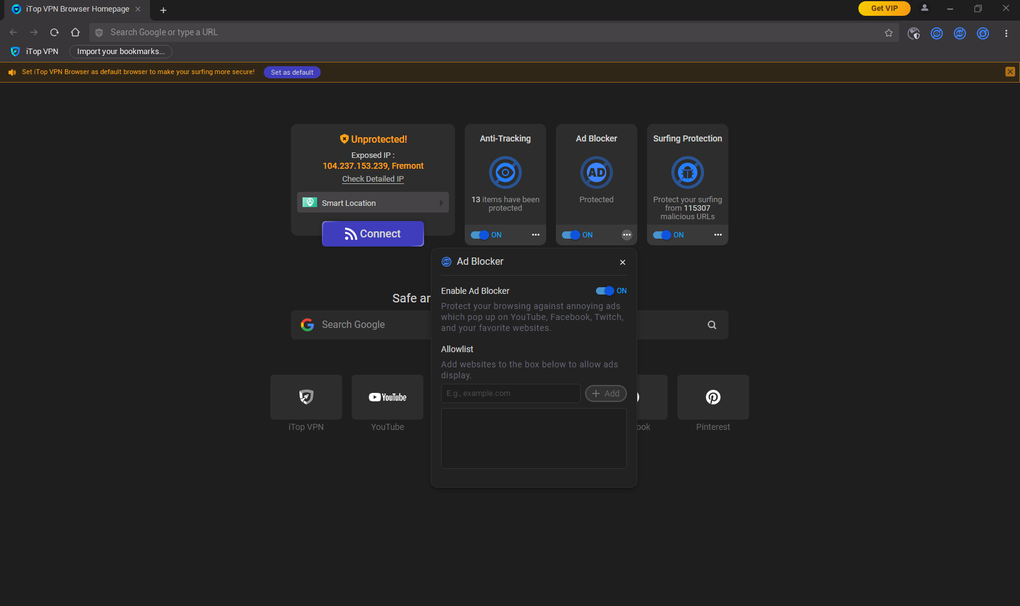This screenshot has width=1020, height=606.
Task: Turn off the Ad Blocker card toggle
Action: tap(570, 235)
